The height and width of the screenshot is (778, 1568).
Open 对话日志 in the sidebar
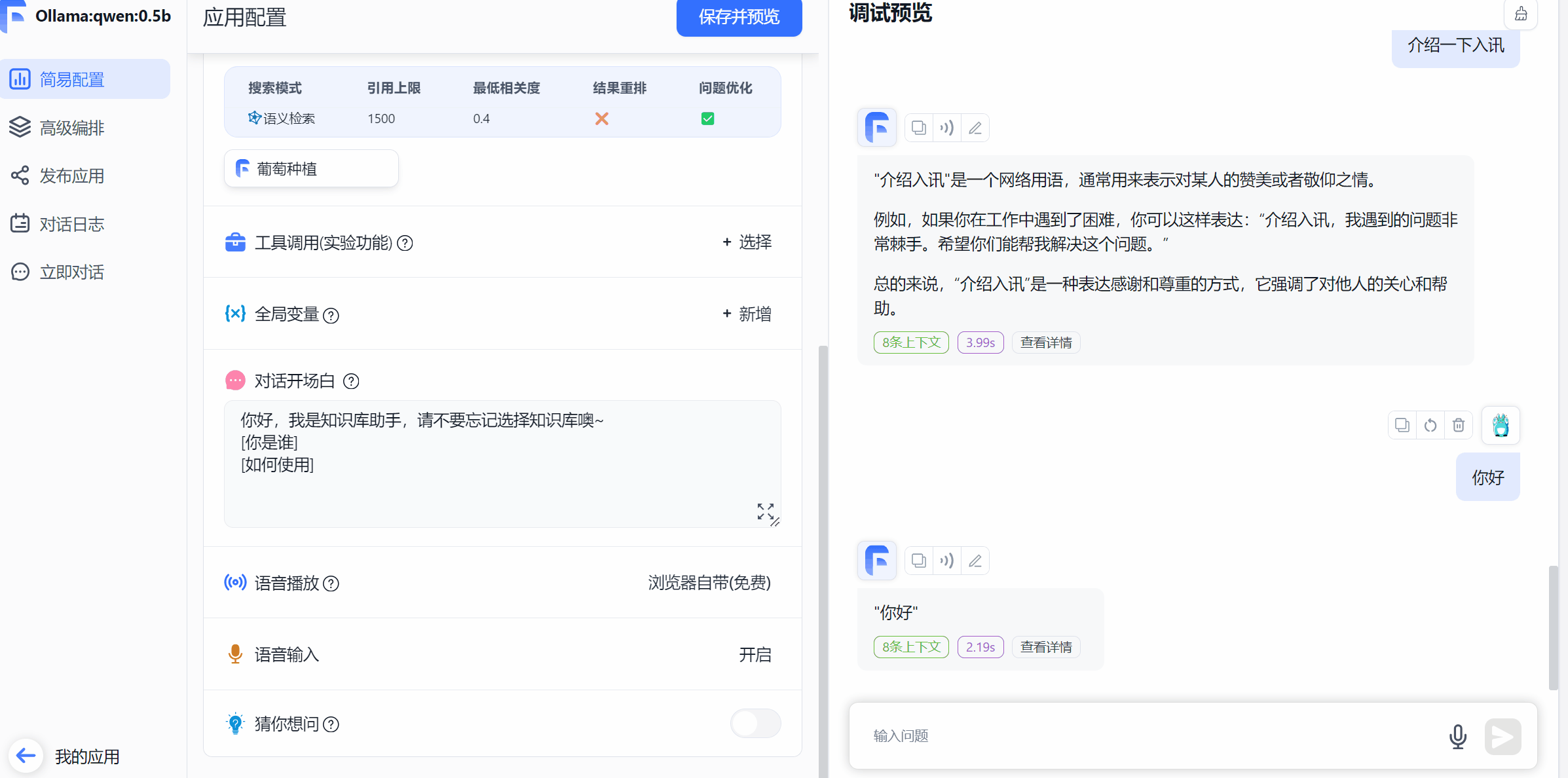click(x=72, y=224)
